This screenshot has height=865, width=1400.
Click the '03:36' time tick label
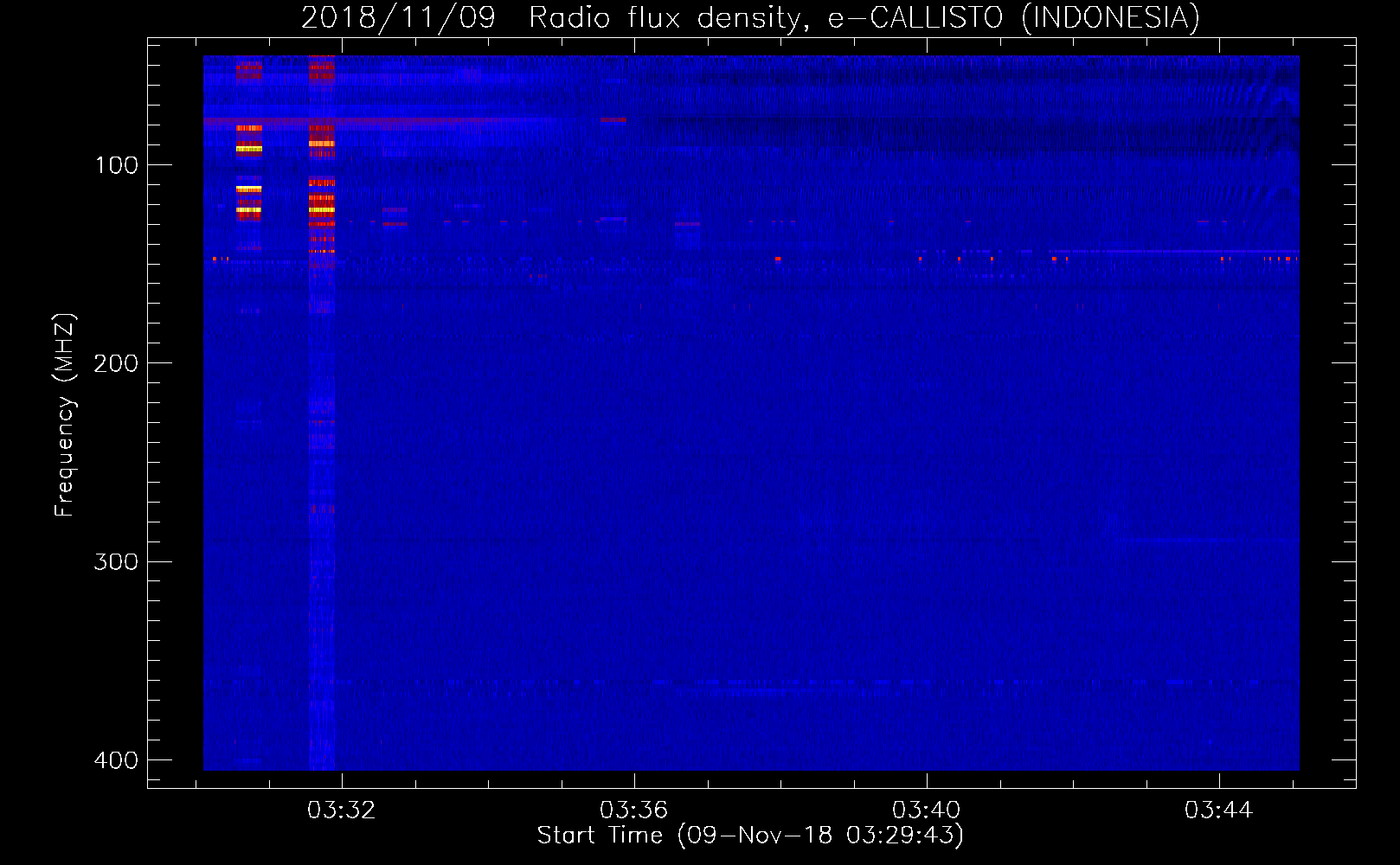point(634,811)
